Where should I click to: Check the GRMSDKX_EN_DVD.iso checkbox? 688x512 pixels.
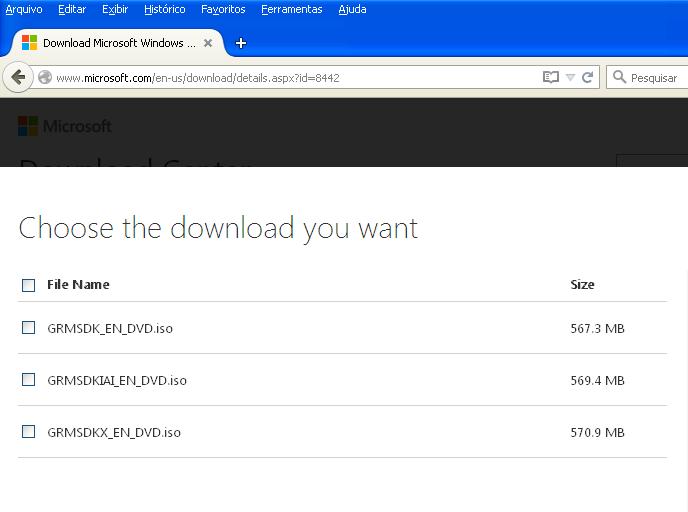[x=29, y=432]
